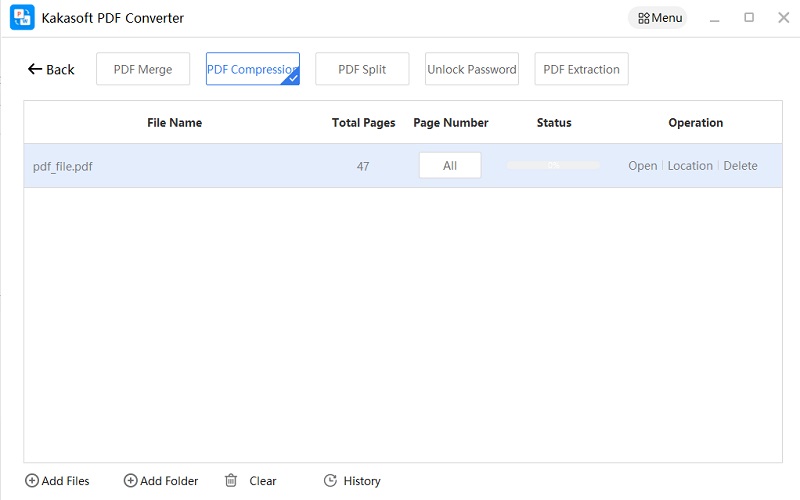Screen dimensions: 800x500
Task: Click the Clear trash can icon
Action: pyautogui.click(x=231, y=480)
